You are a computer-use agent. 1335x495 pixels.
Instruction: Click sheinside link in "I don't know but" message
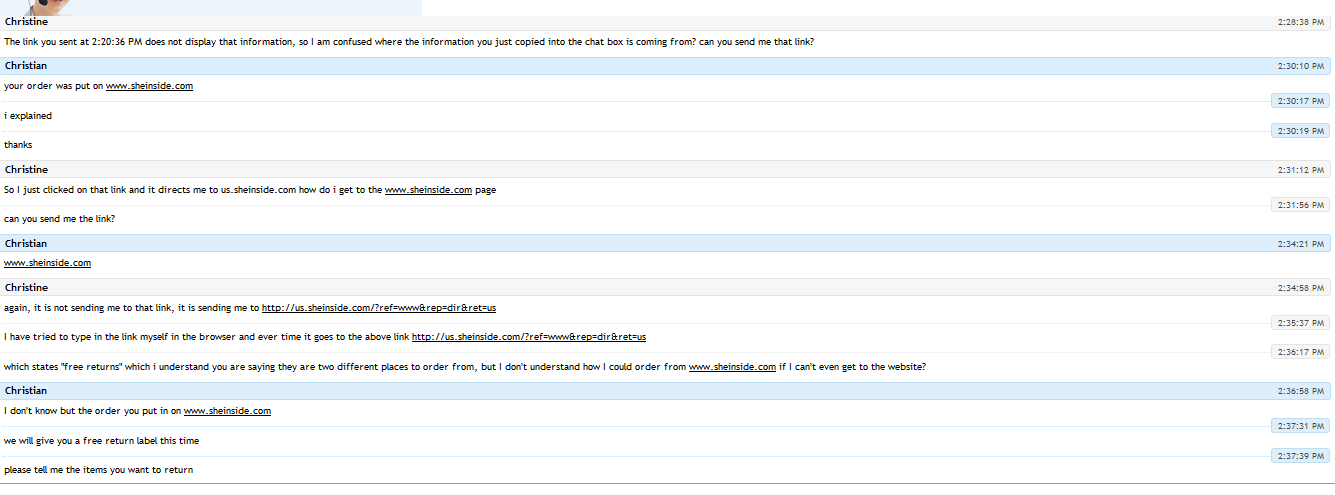click(227, 411)
